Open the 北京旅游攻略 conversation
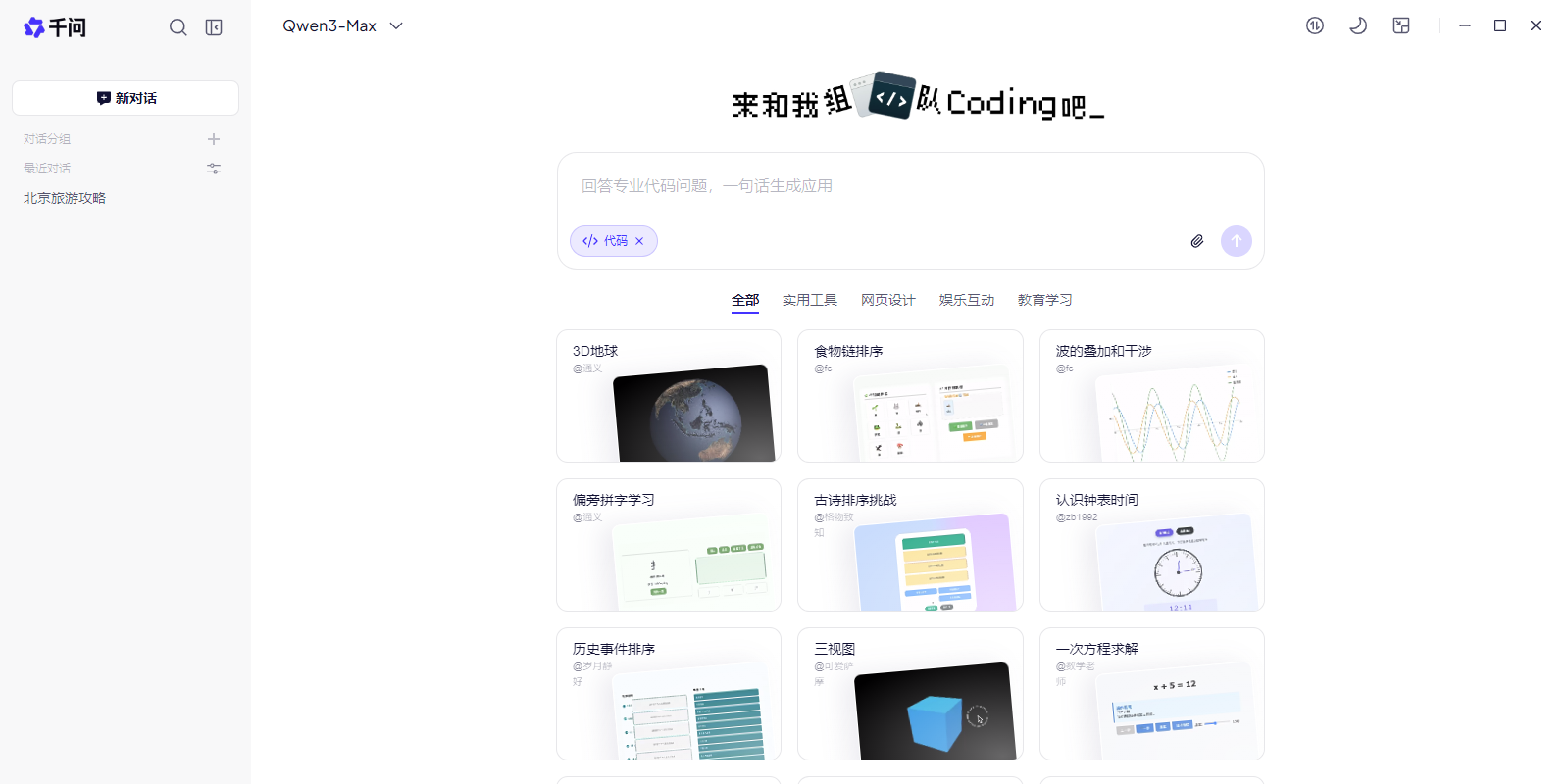The height and width of the screenshot is (784, 1568). pos(65,198)
